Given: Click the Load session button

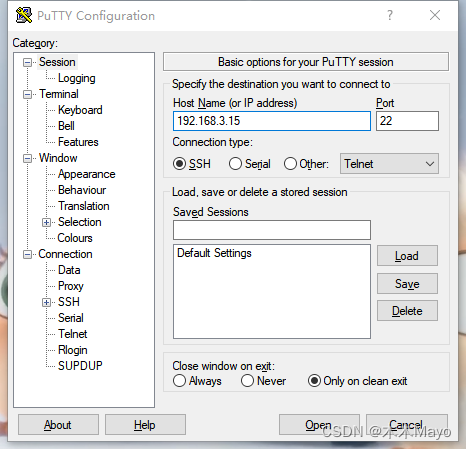Looking at the screenshot, I should 407,256.
